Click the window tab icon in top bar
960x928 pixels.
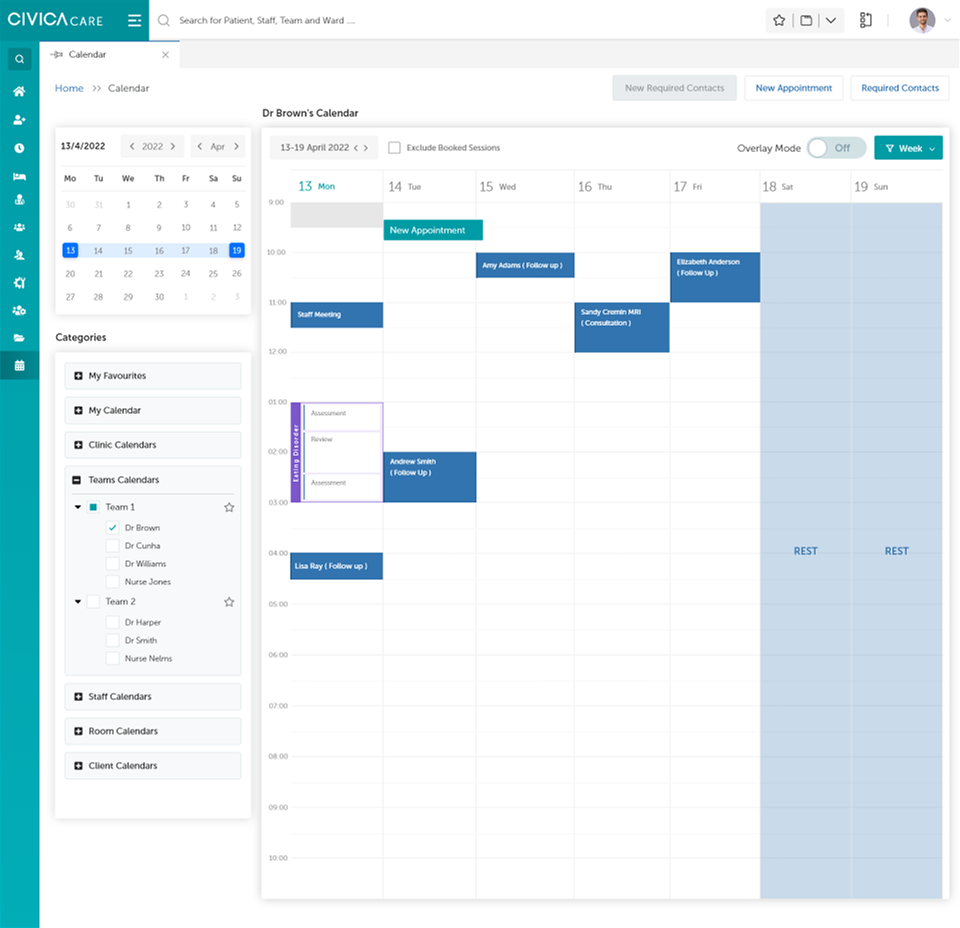point(806,20)
